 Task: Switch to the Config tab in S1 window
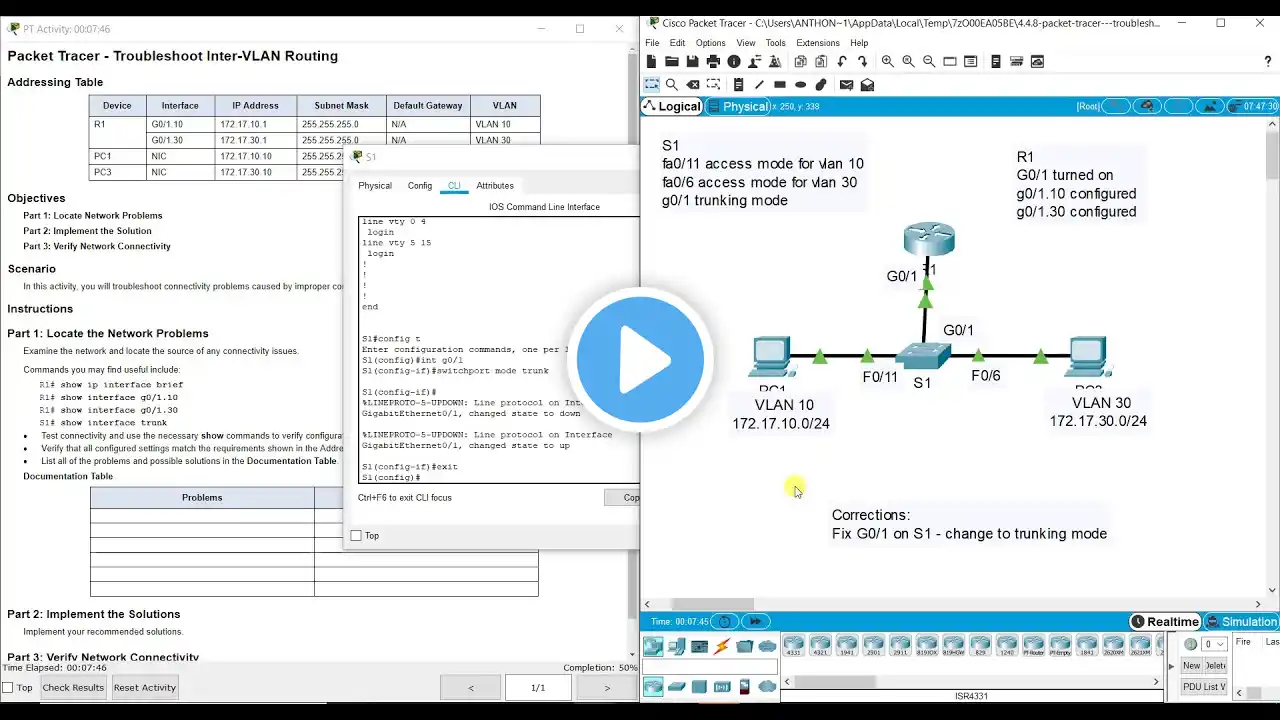pos(420,186)
